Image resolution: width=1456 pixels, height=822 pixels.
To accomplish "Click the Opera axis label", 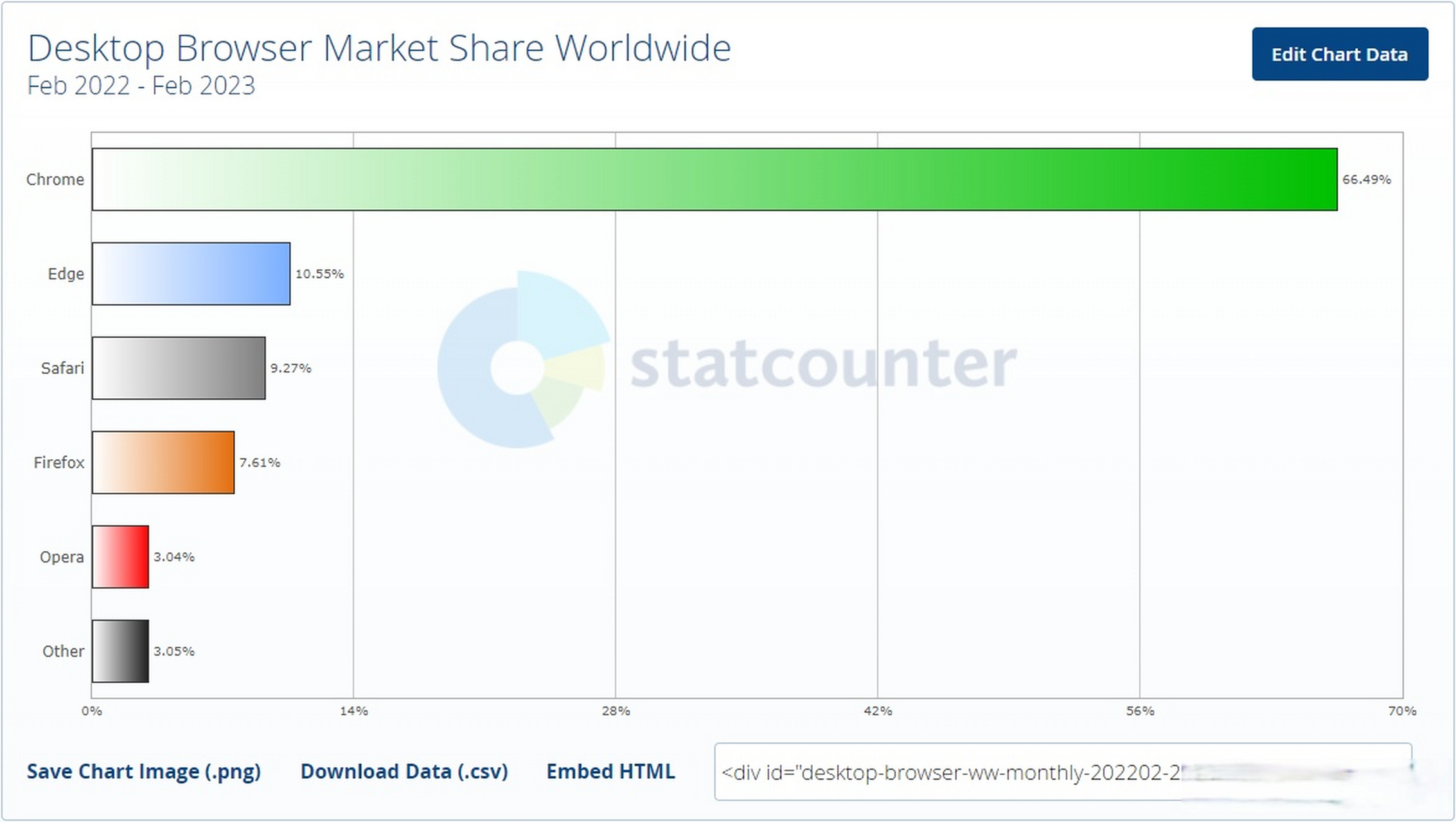I will pos(62,557).
